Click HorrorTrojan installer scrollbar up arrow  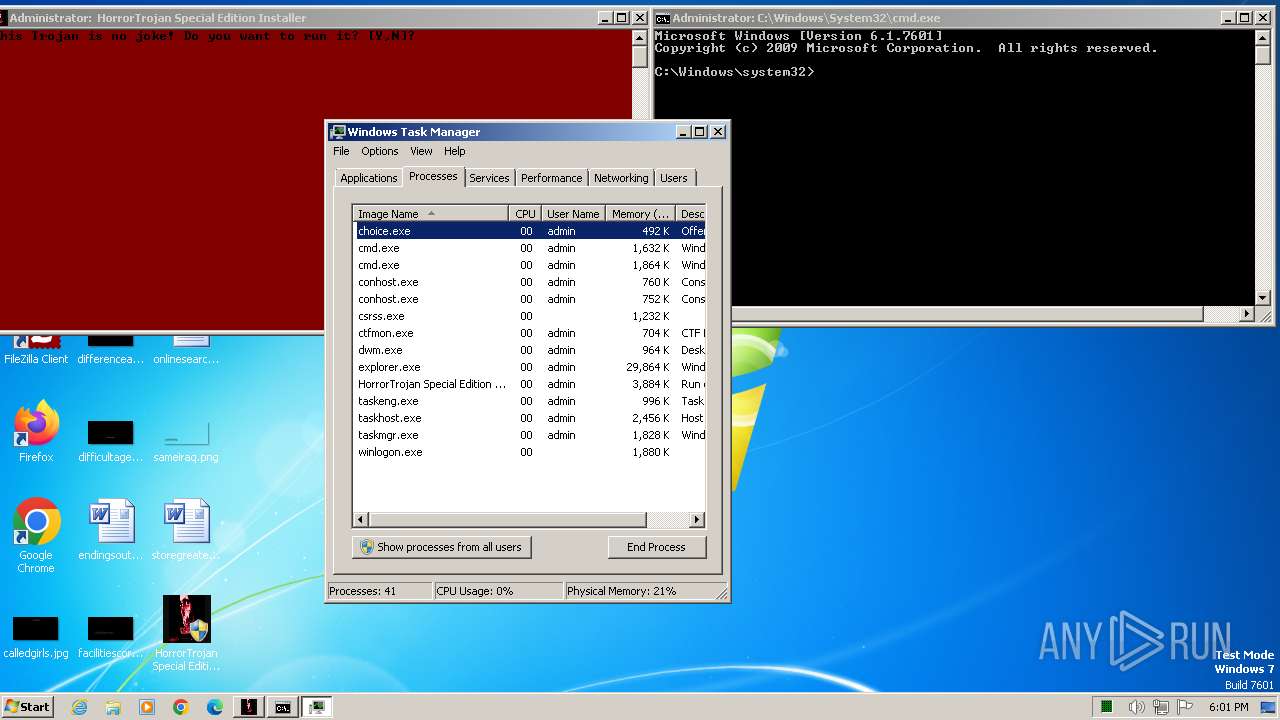pyautogui.click(x=640, y=38)
